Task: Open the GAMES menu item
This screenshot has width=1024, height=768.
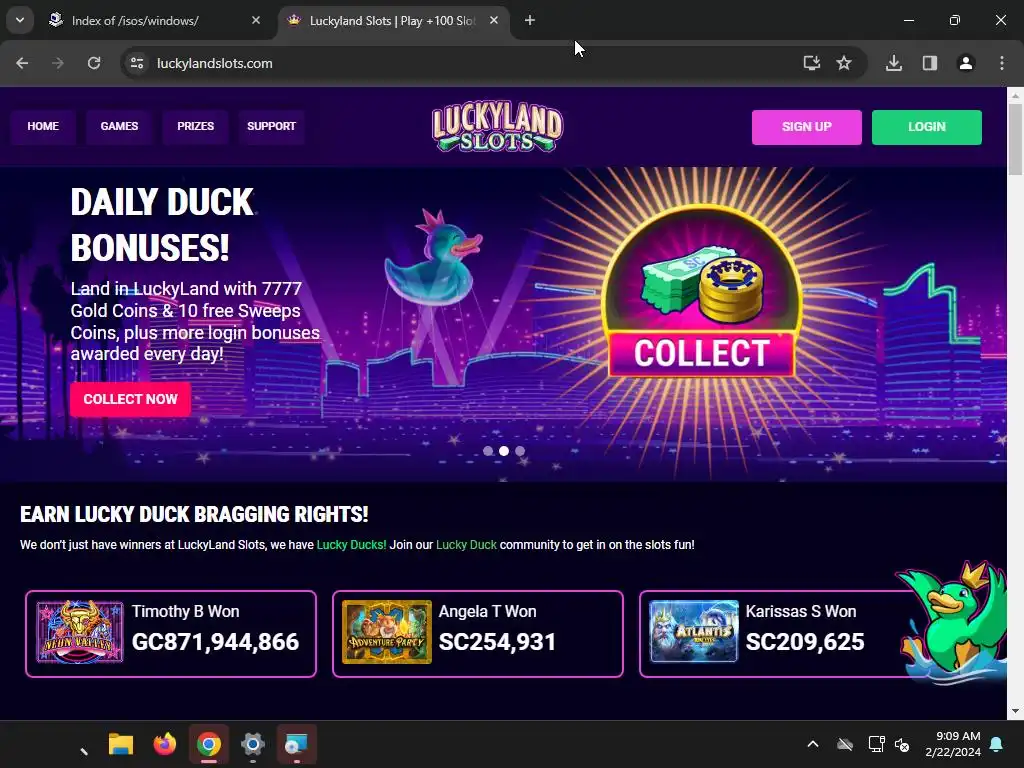Action: click(x=120, y=126)
